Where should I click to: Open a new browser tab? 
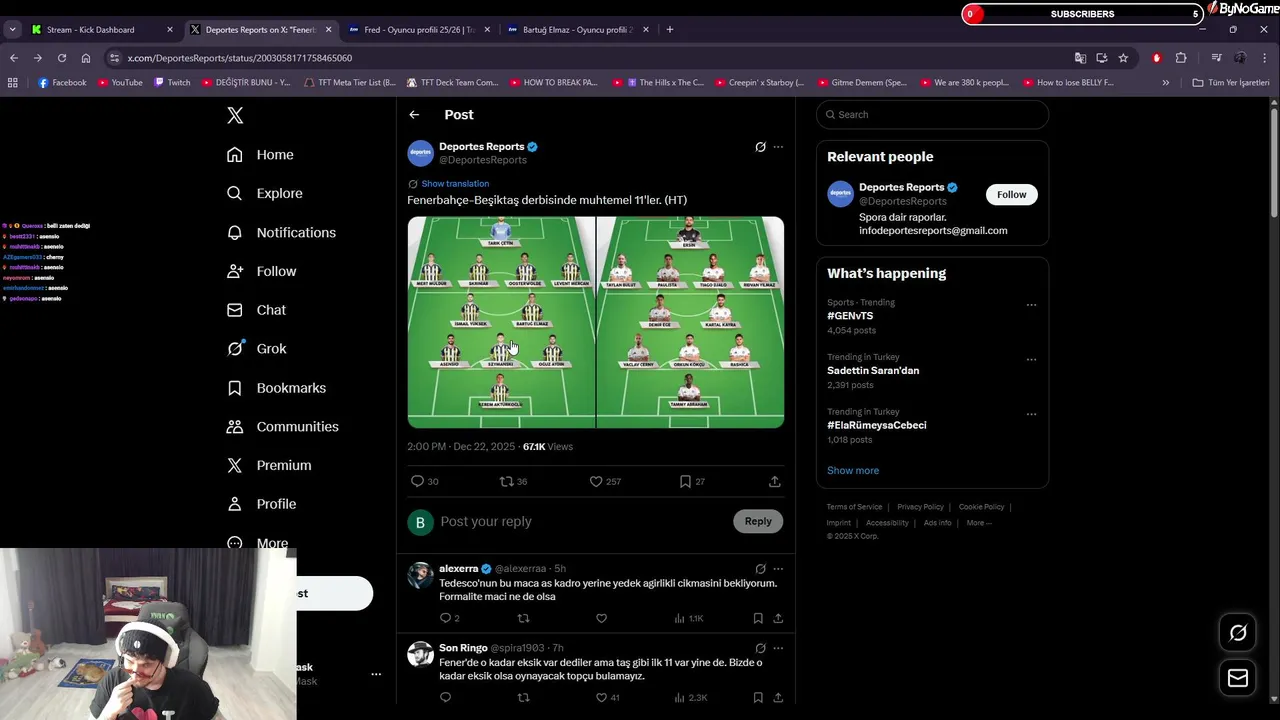pyautogui.click(x=670, y=30)
